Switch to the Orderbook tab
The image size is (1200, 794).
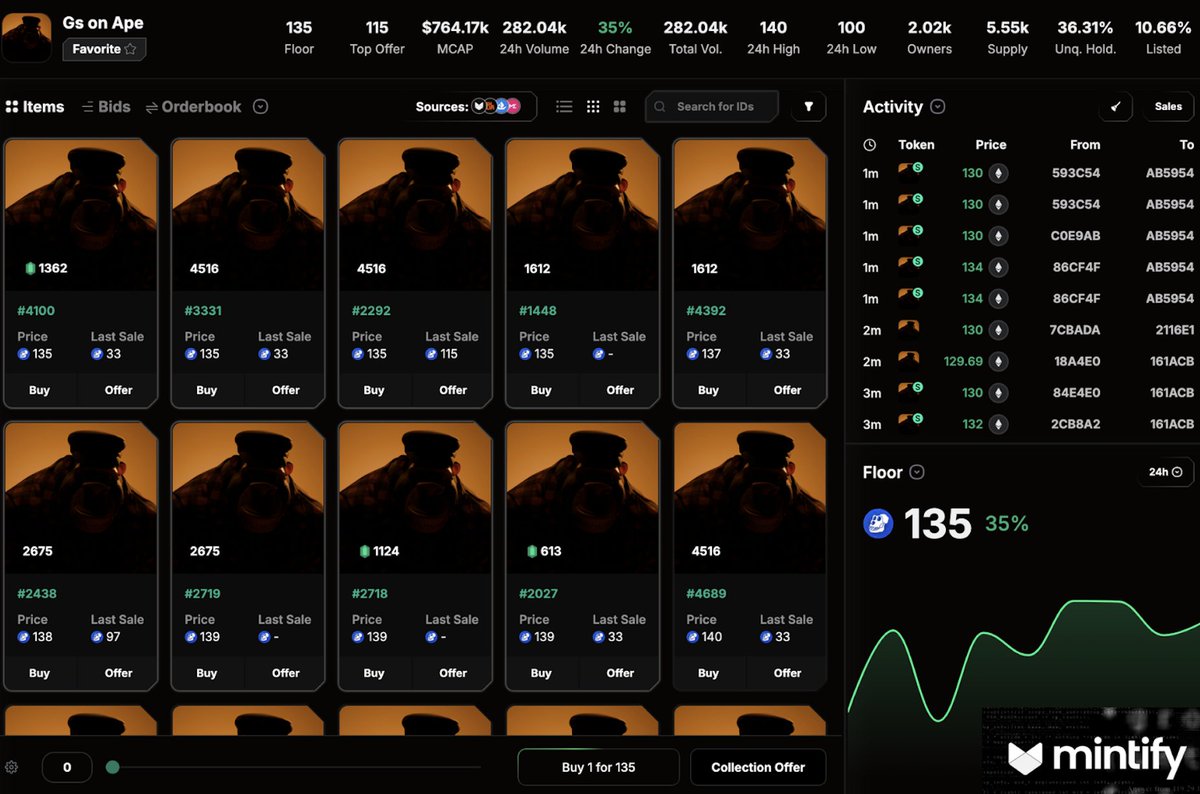coord(194,107)
